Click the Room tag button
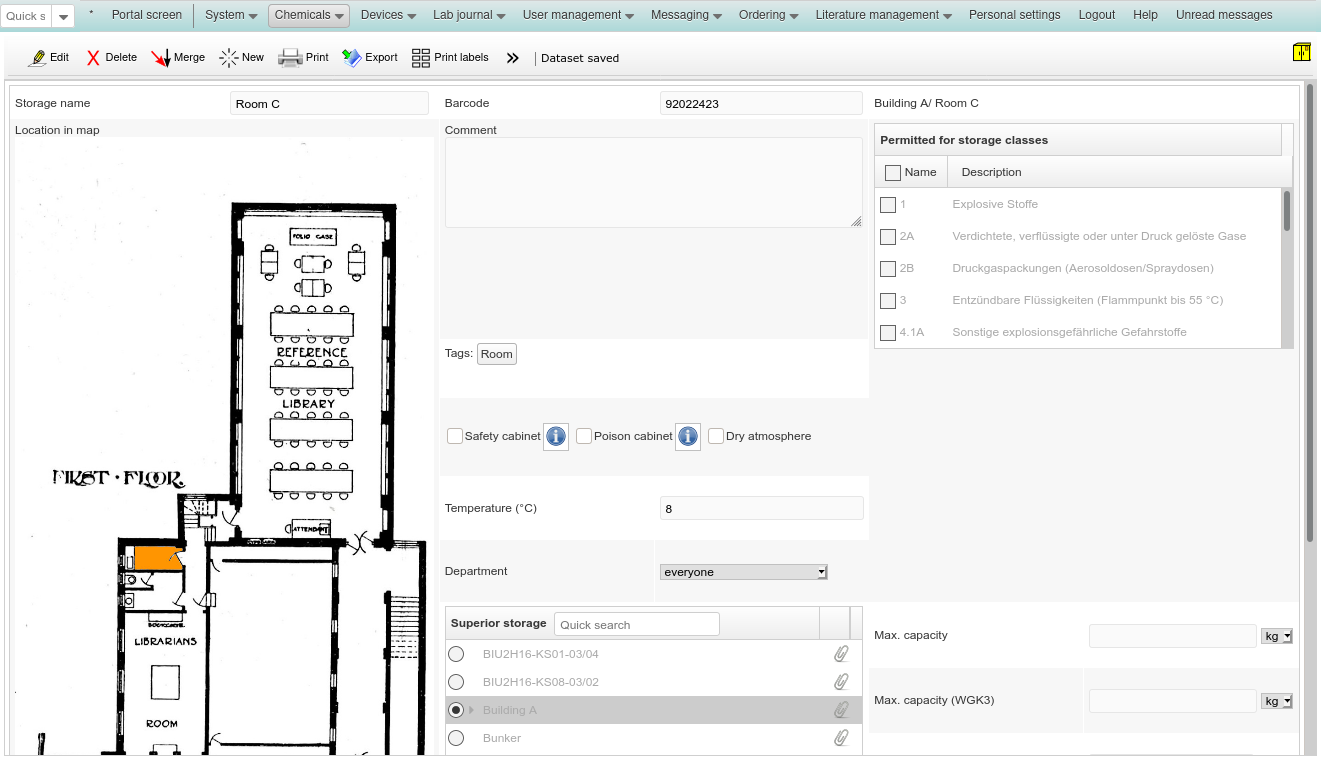The width and height of the screenshot is (1321, 760). [496, 354]
